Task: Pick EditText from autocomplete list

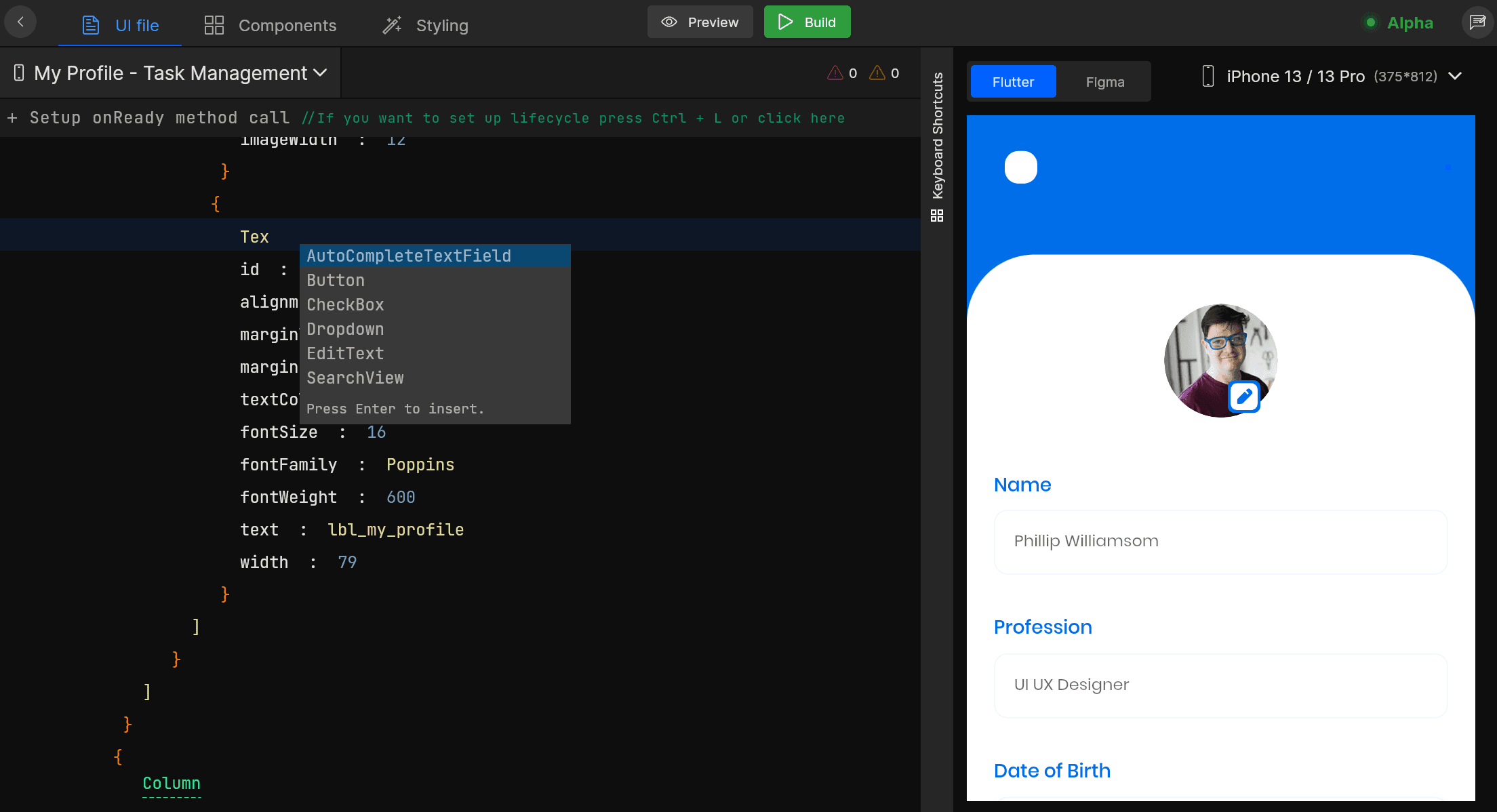Action: pos(435,353)
